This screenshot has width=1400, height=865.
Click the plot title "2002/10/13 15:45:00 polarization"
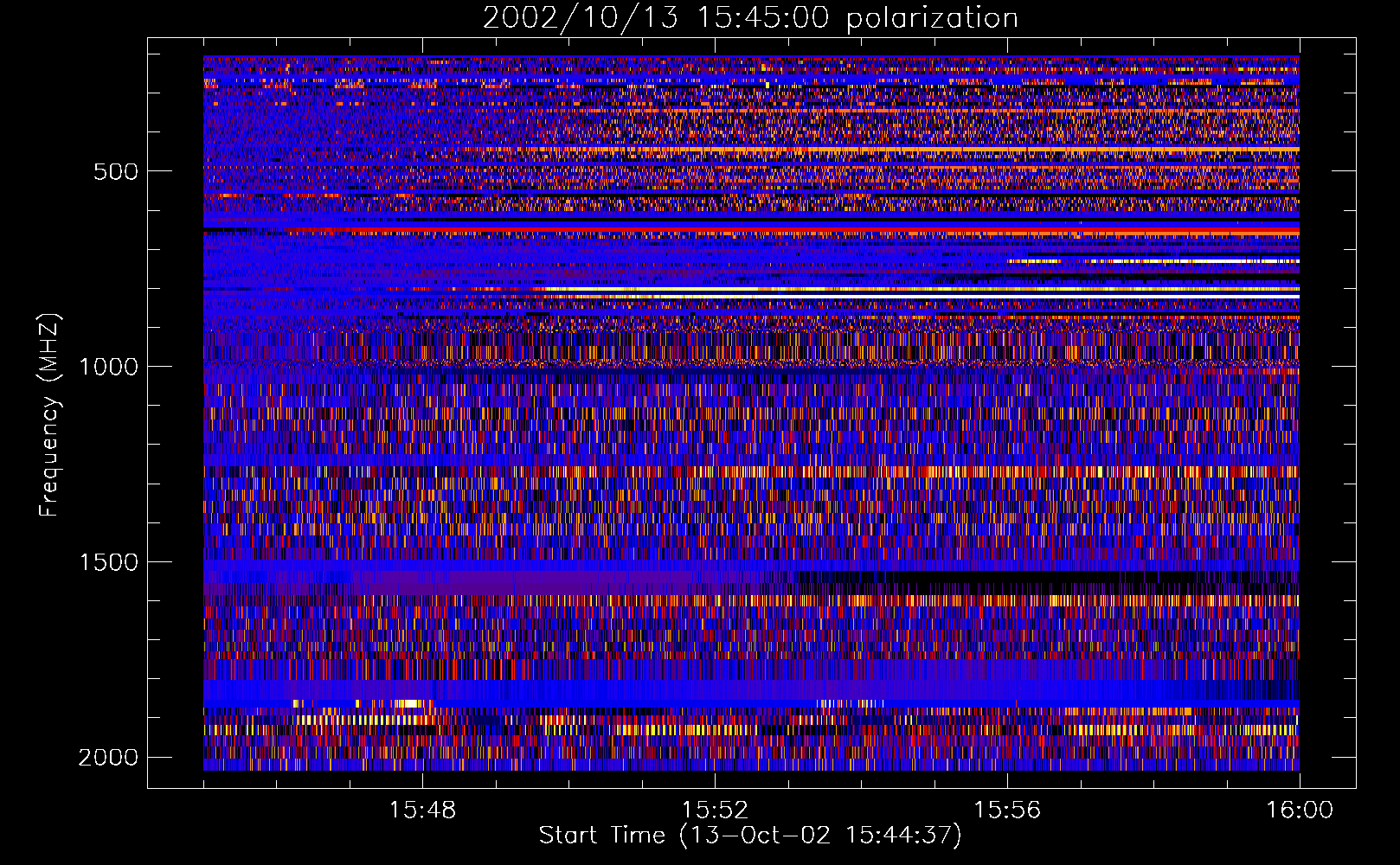tap(750, 18)
